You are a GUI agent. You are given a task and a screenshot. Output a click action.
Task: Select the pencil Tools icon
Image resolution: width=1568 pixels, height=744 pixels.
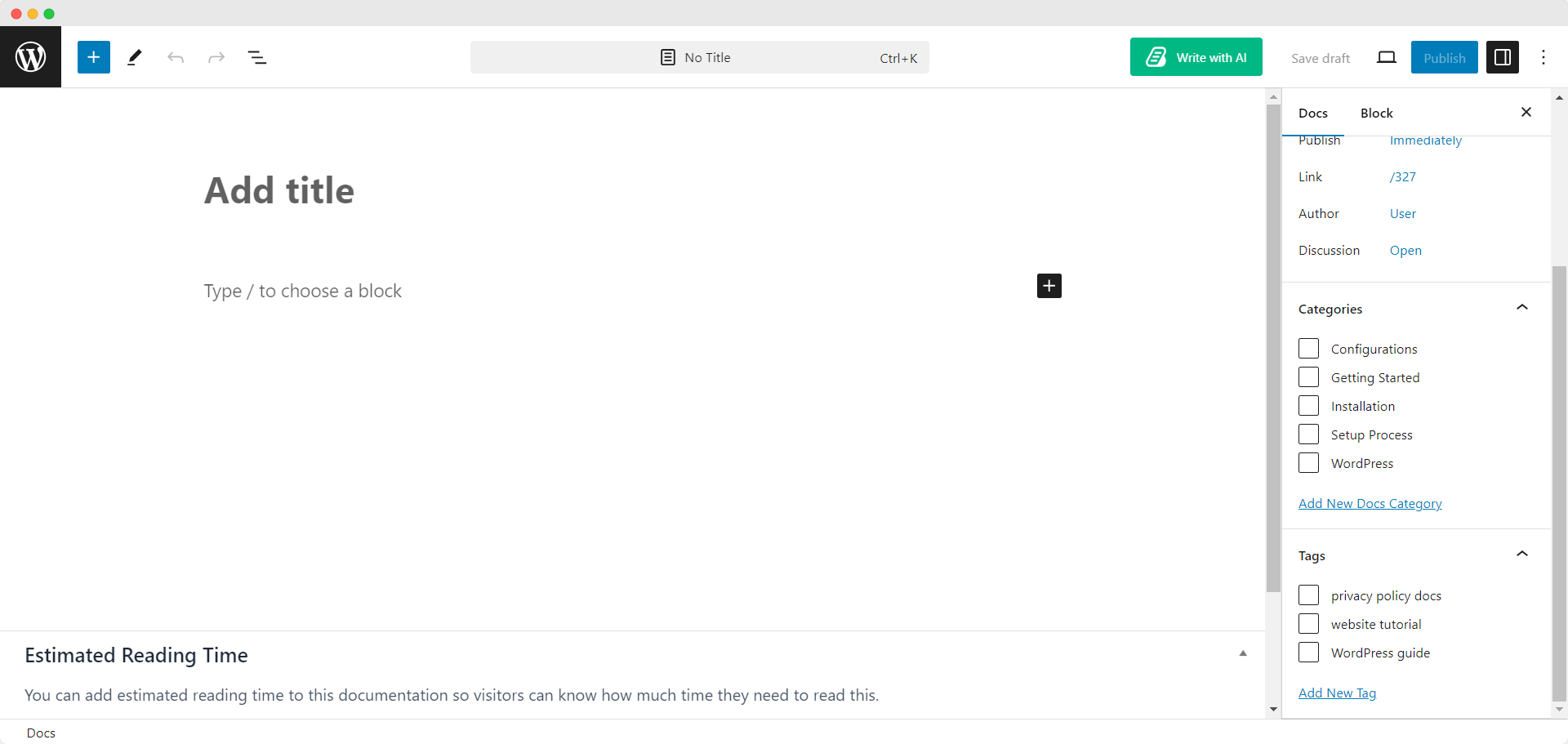[135, 57]
